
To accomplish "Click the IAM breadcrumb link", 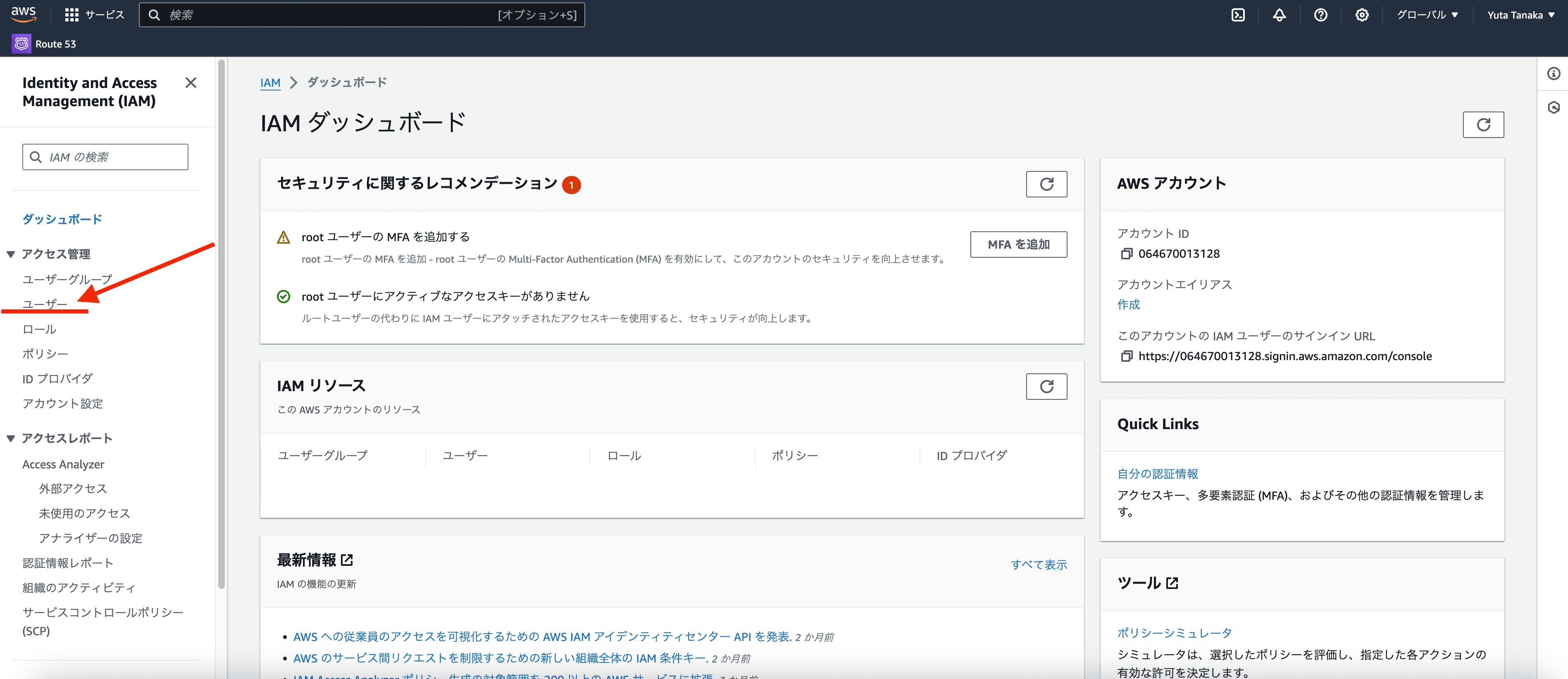I will (x=270, y=82).
